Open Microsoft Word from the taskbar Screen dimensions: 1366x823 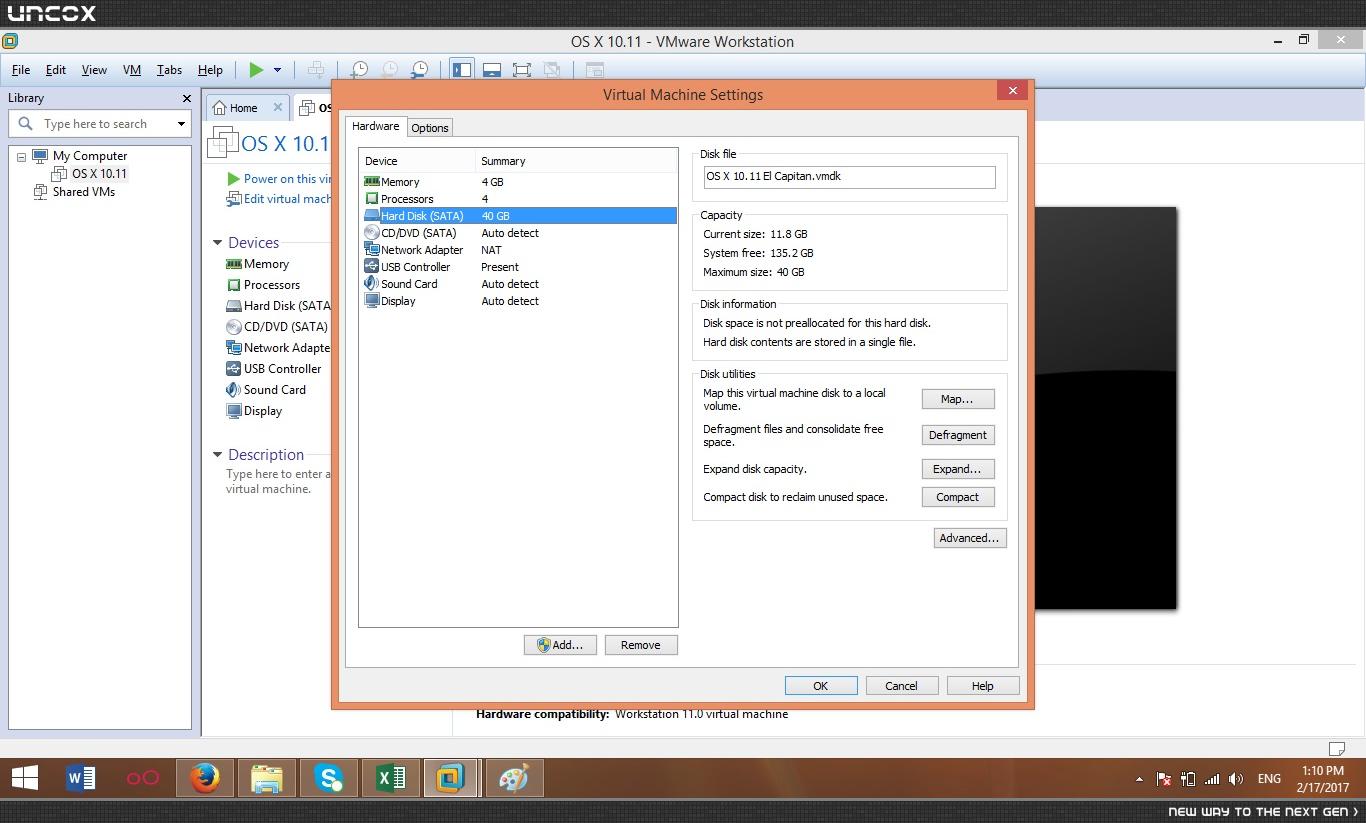pos(81,778)
